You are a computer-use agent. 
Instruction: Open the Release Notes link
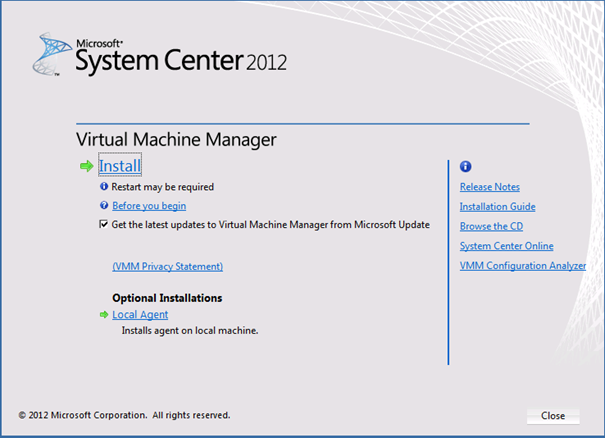490,187
